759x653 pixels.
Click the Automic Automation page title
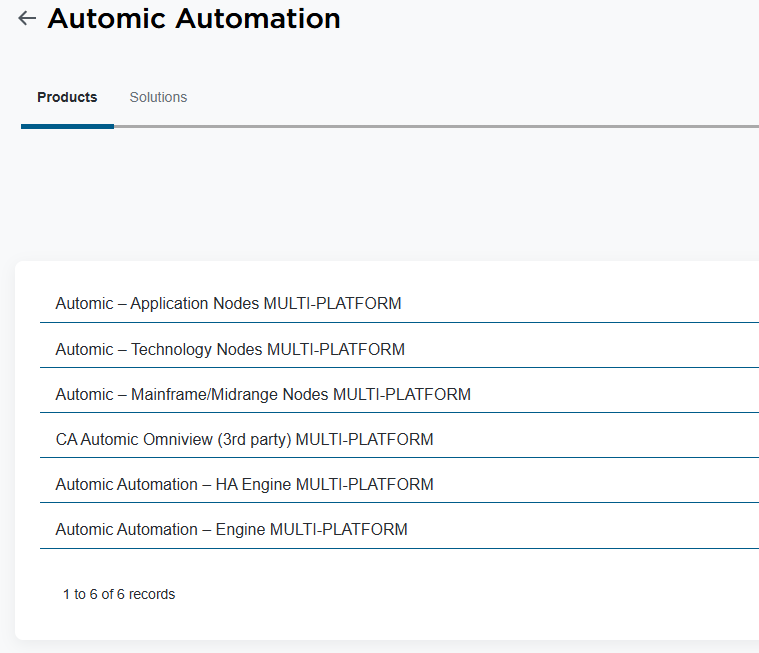coord(194,19)
